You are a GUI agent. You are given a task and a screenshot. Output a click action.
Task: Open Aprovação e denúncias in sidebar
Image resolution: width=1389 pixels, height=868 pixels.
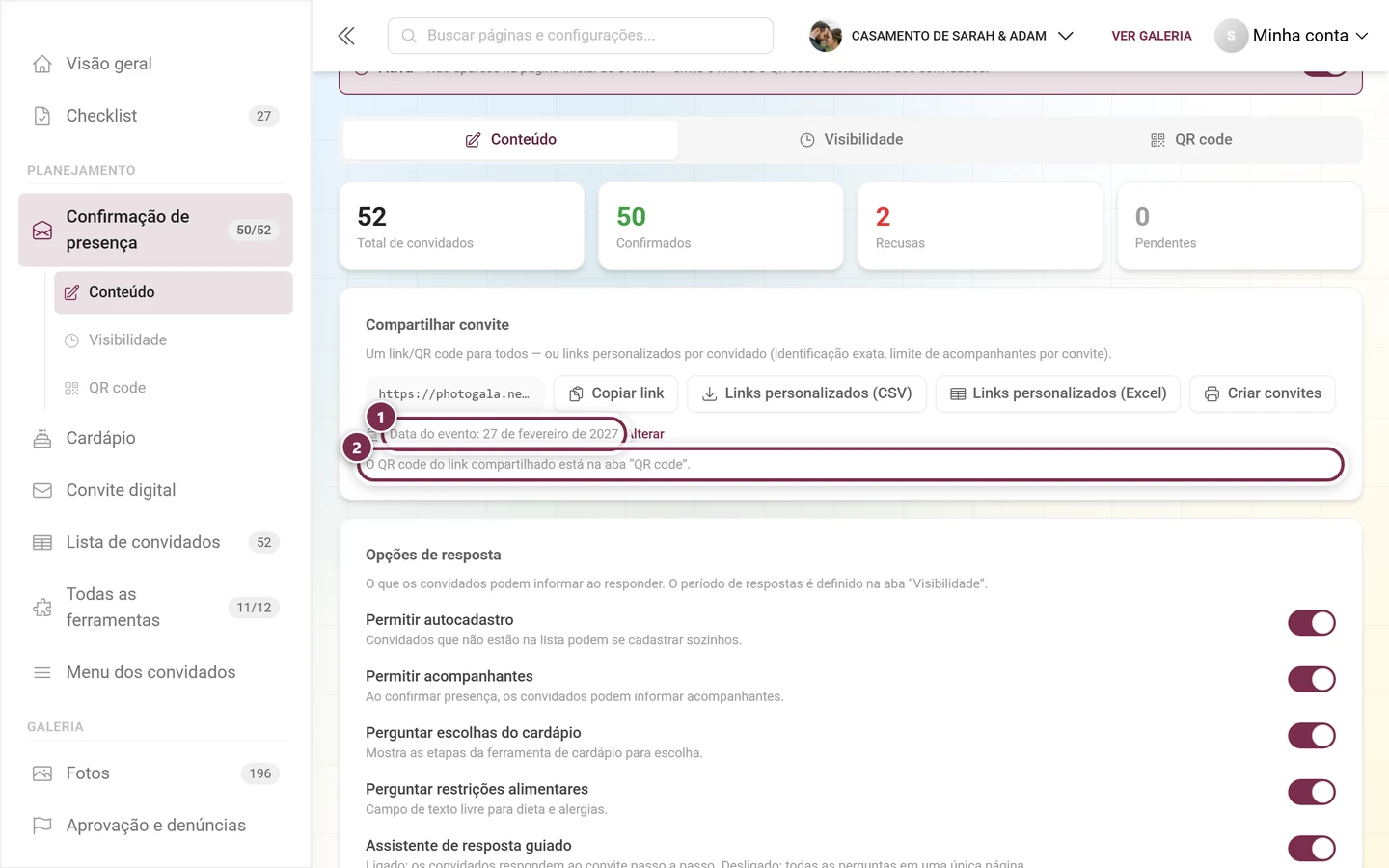tap(155, 826)
